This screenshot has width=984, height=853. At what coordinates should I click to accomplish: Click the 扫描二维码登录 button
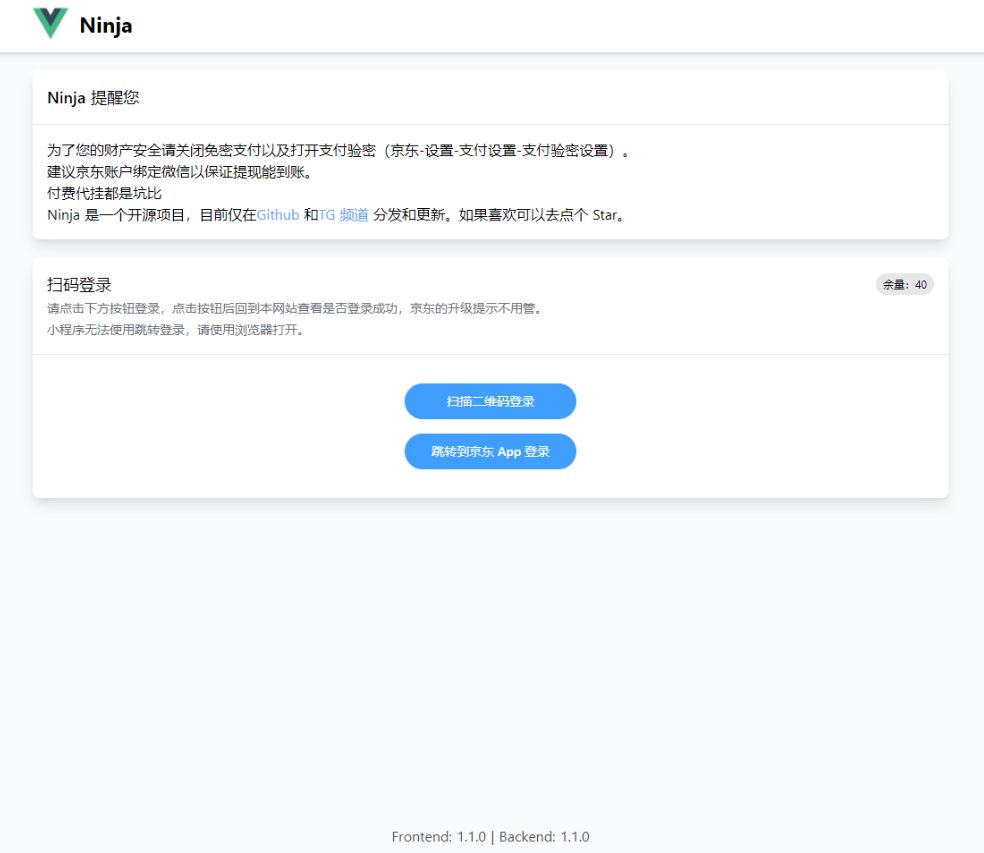coord(490,401)
